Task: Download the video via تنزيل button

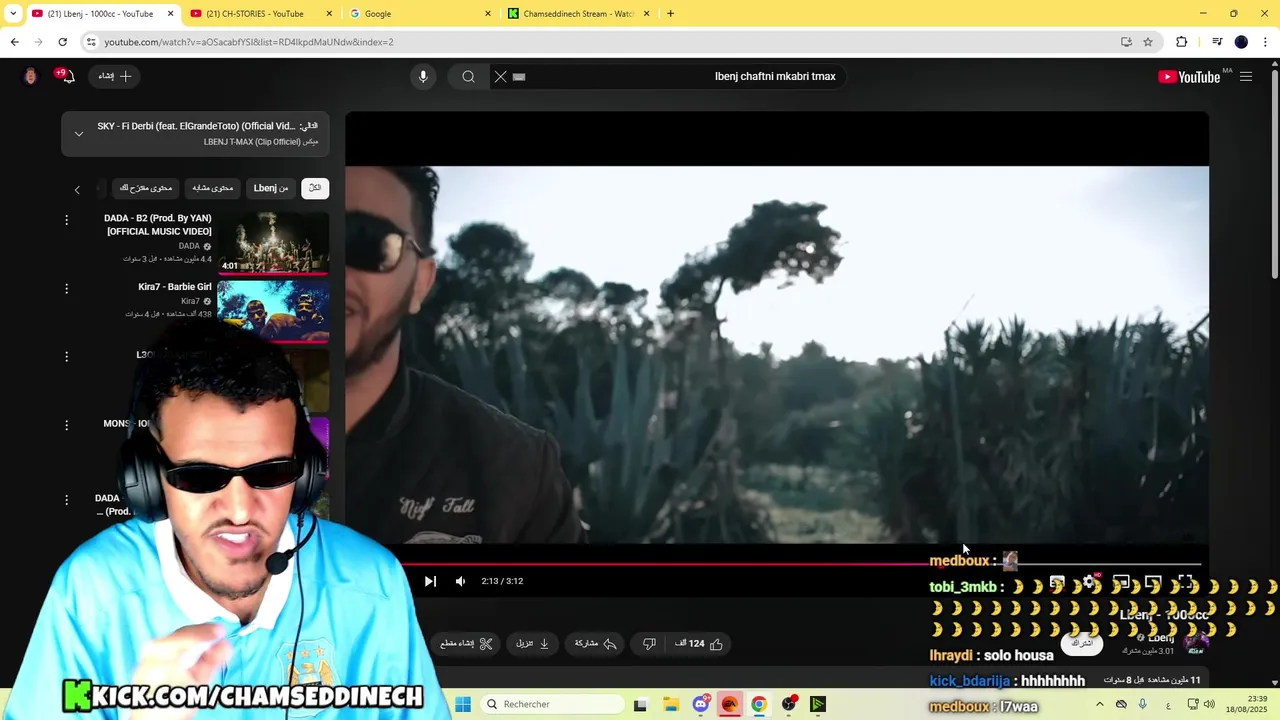Action: click(x=532, y=644)
